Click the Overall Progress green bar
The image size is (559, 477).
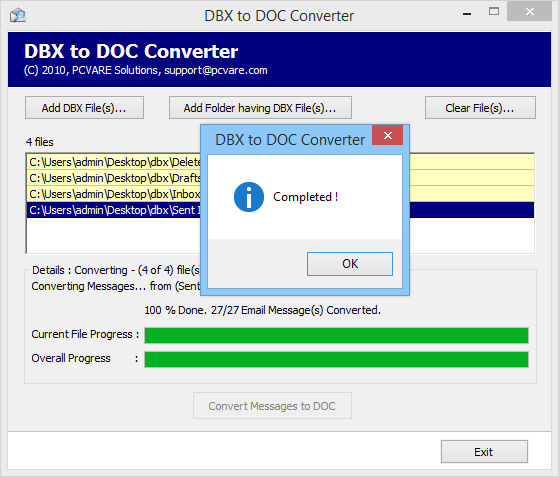click(336, 359)
